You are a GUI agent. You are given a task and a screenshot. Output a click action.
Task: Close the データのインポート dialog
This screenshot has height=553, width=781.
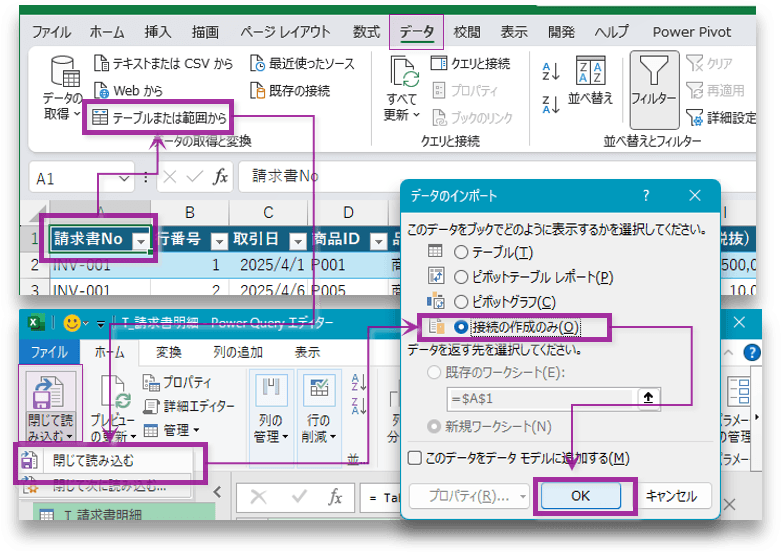pyautogui.click(x=695, y=195)
